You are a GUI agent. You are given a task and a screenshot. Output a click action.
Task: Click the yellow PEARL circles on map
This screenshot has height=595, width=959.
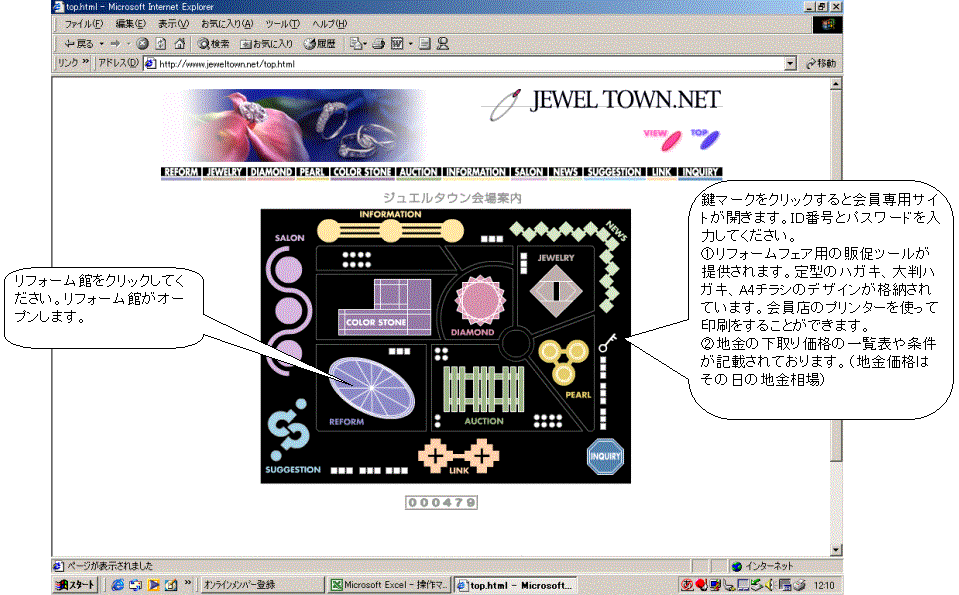(563, 361)
